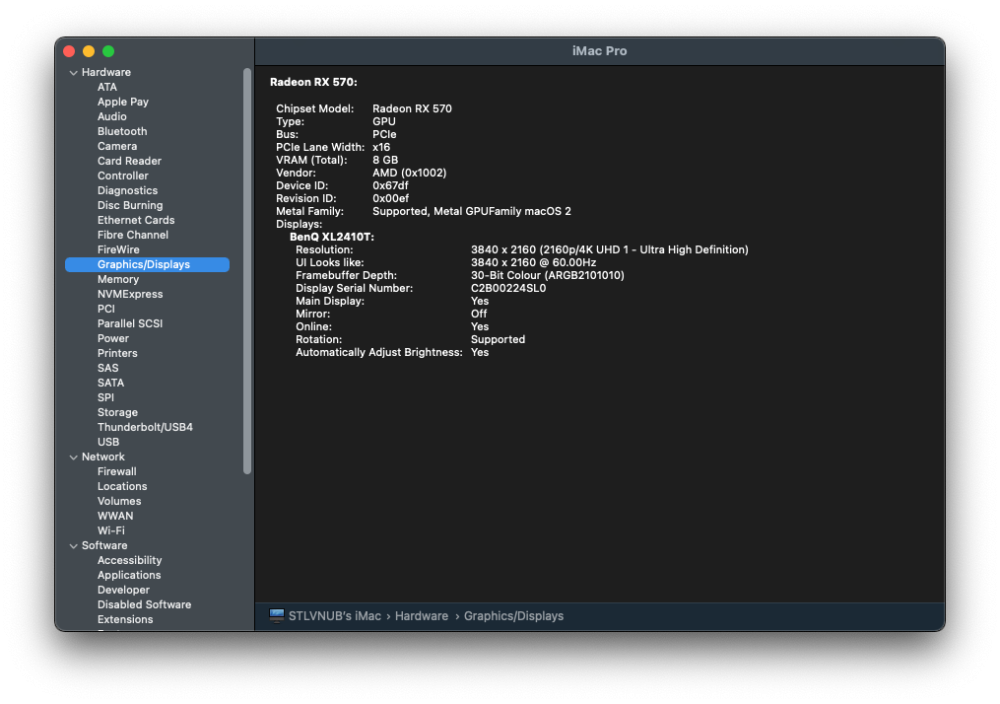Click the display serial number C2B00224SL0

coord(508,288)
